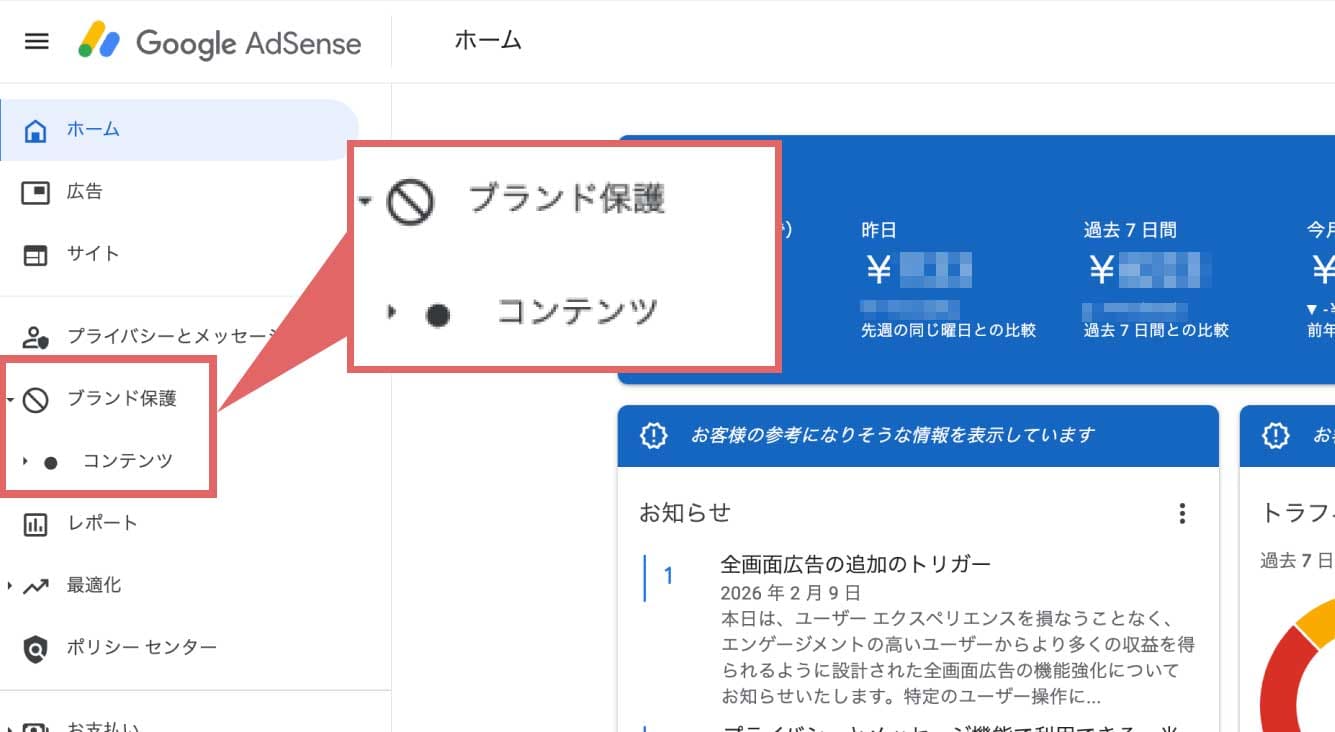Screen dimensions: 1335x732
Task: Open the hamburger main menu
Action: [36, 42]
